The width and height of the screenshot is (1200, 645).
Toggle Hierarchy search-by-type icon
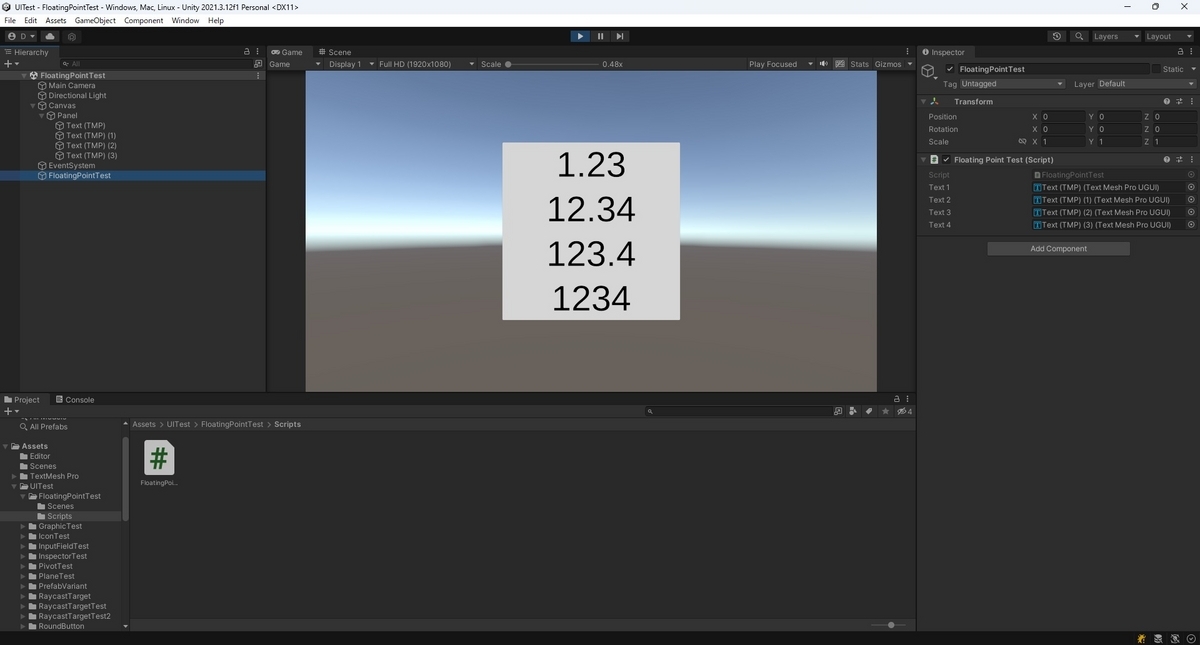pyautogui.click(x=258, y=64)
